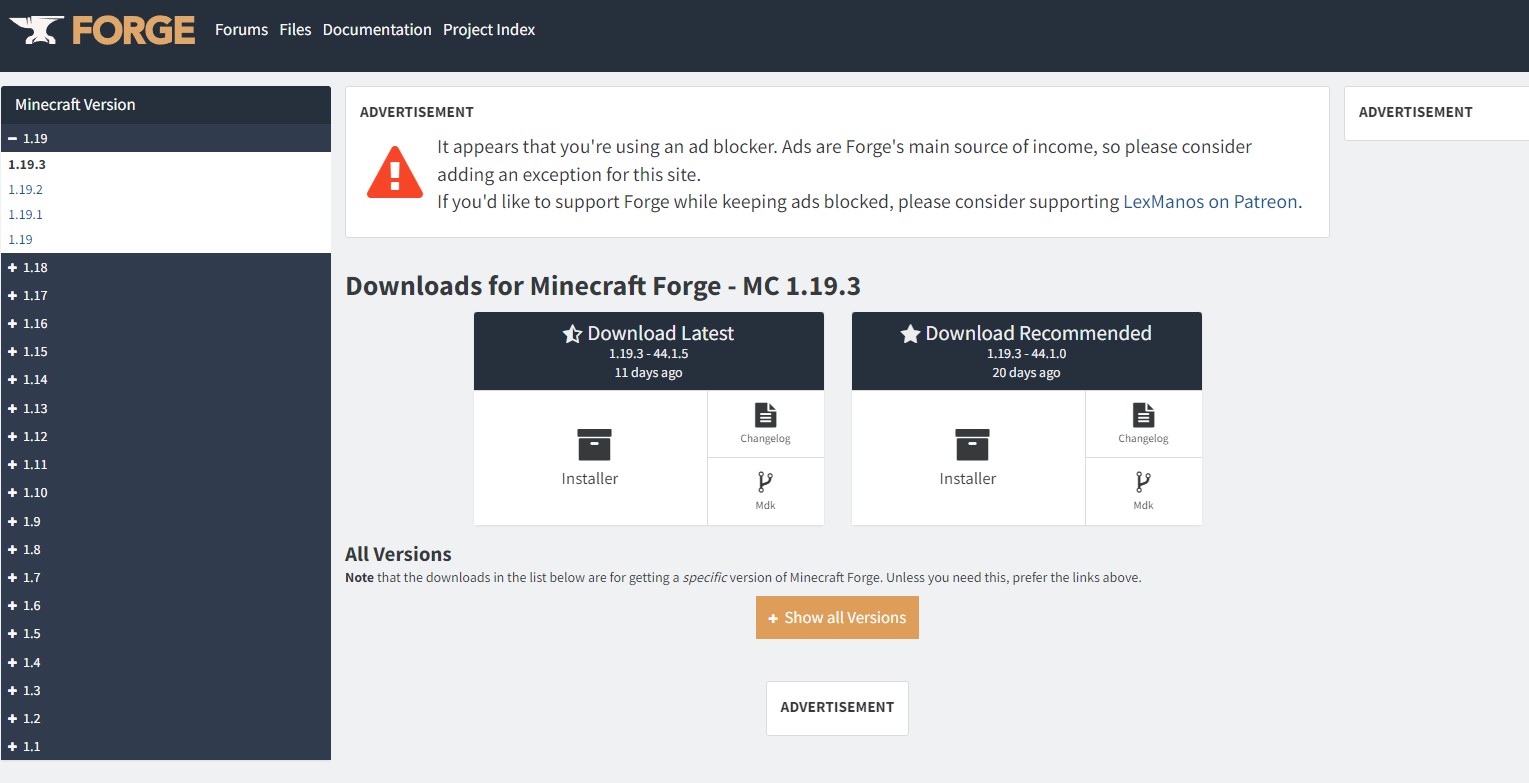
Task: Click the star icon on Download Recommended header
Action: pyautogui.click(x=909, y=333)
